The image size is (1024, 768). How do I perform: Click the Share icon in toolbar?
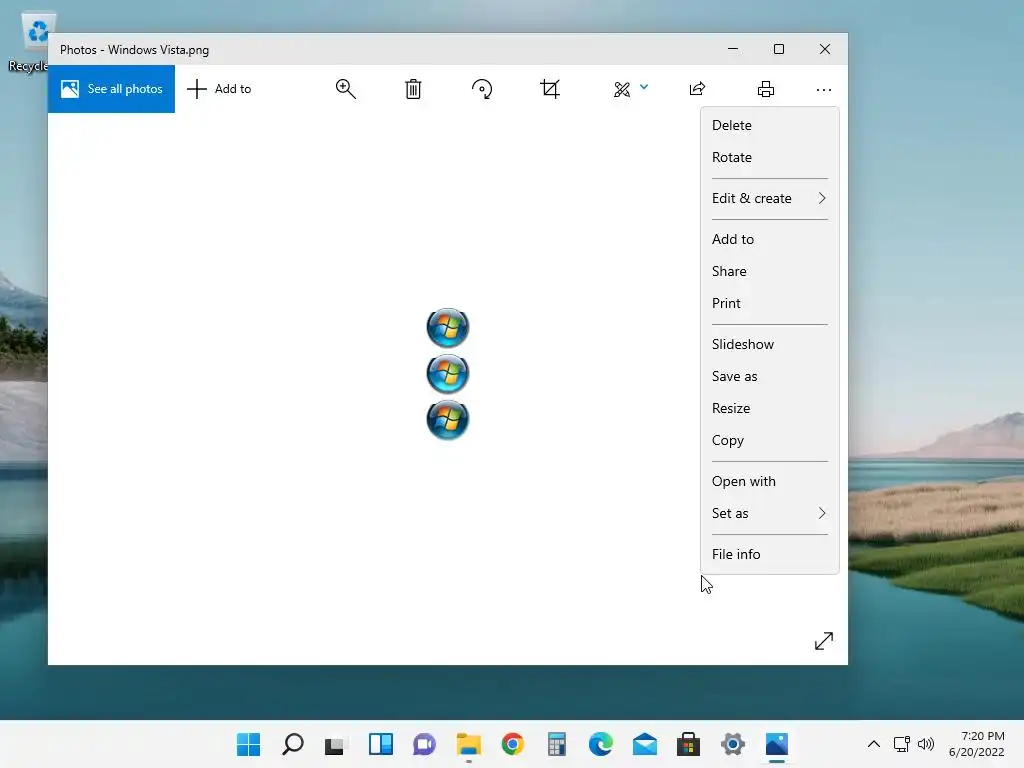697,89
